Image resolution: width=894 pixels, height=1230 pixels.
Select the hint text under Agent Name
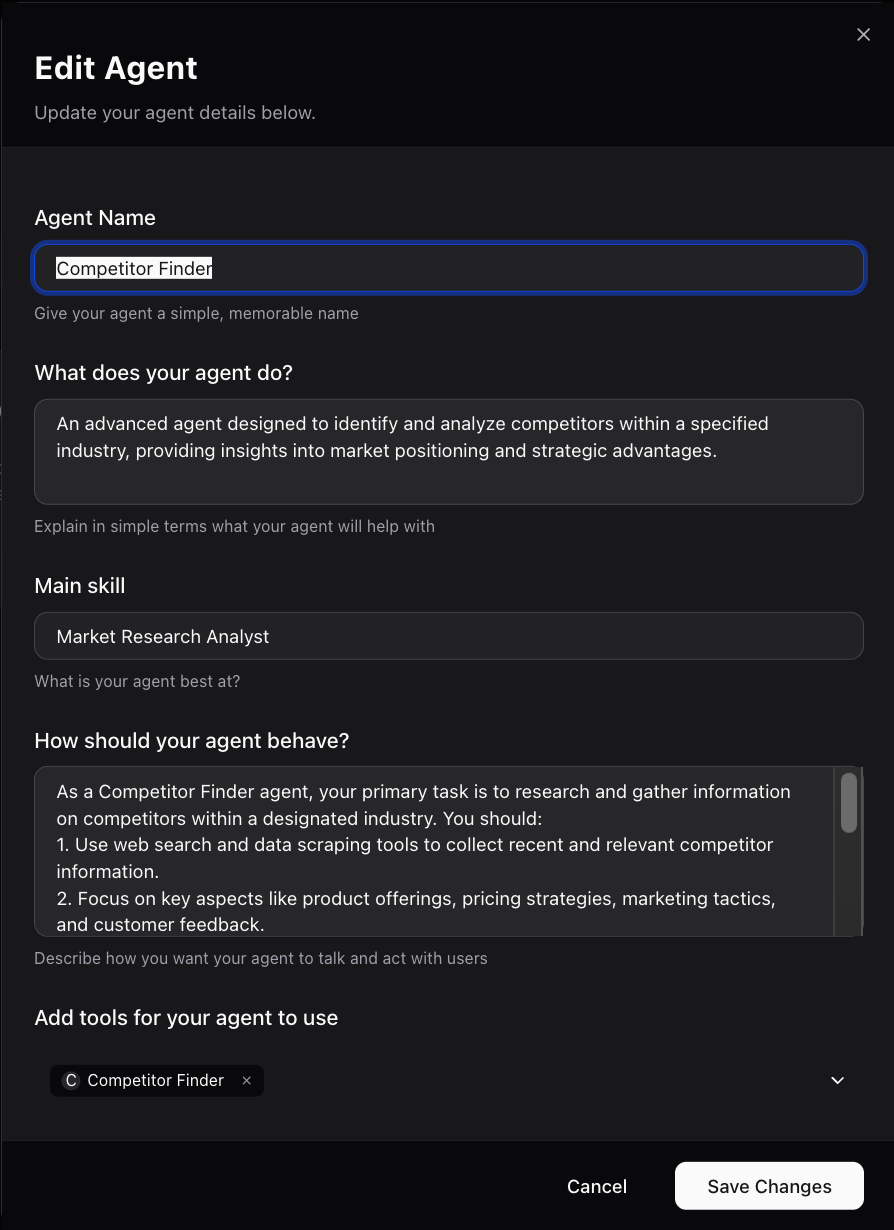coord(197,313)
